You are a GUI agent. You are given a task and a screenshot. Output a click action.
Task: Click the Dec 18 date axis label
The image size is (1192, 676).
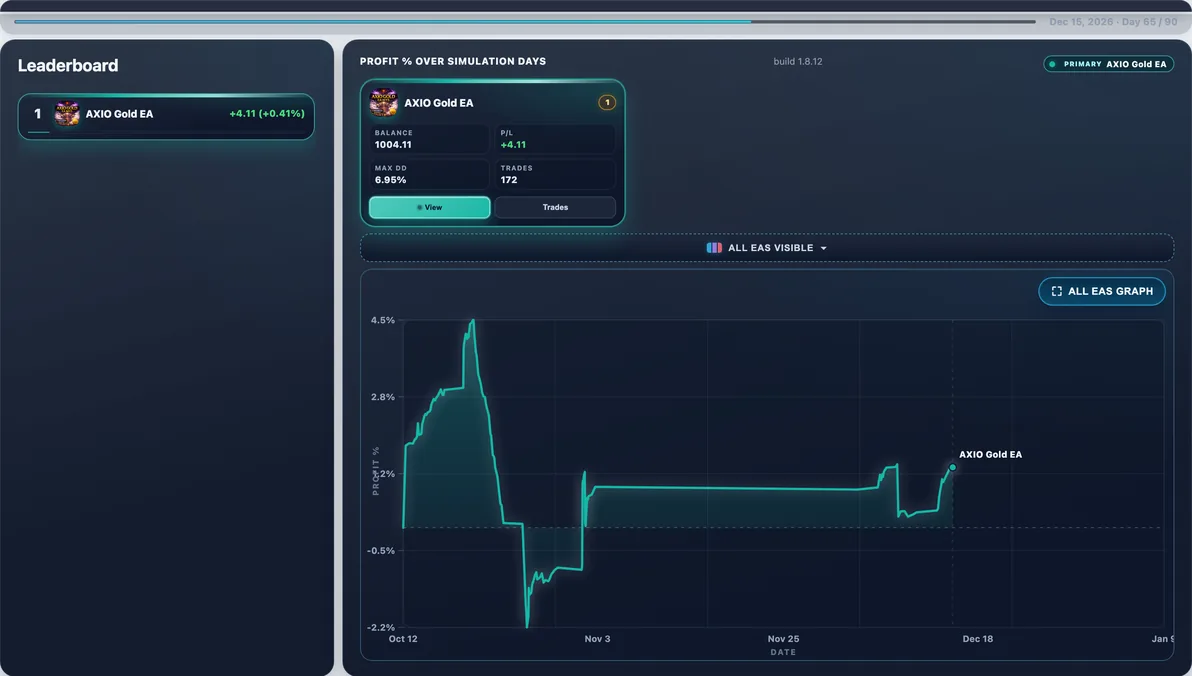point(978,639)
